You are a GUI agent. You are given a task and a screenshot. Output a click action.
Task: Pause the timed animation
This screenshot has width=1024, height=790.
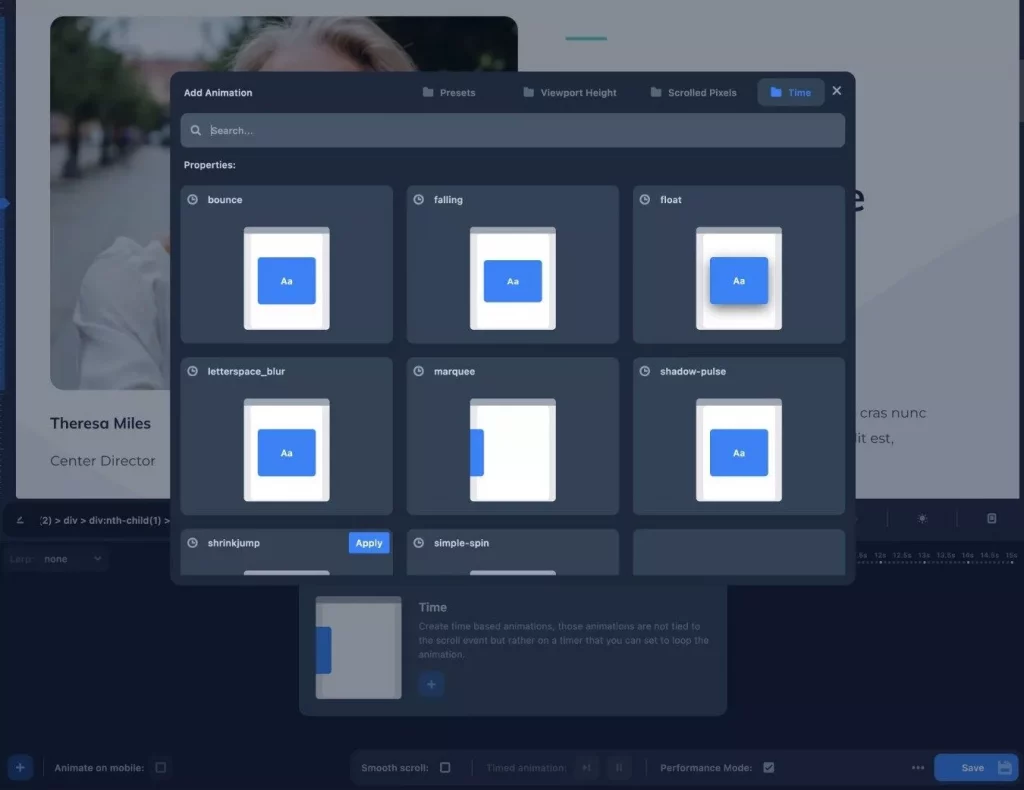619,768
